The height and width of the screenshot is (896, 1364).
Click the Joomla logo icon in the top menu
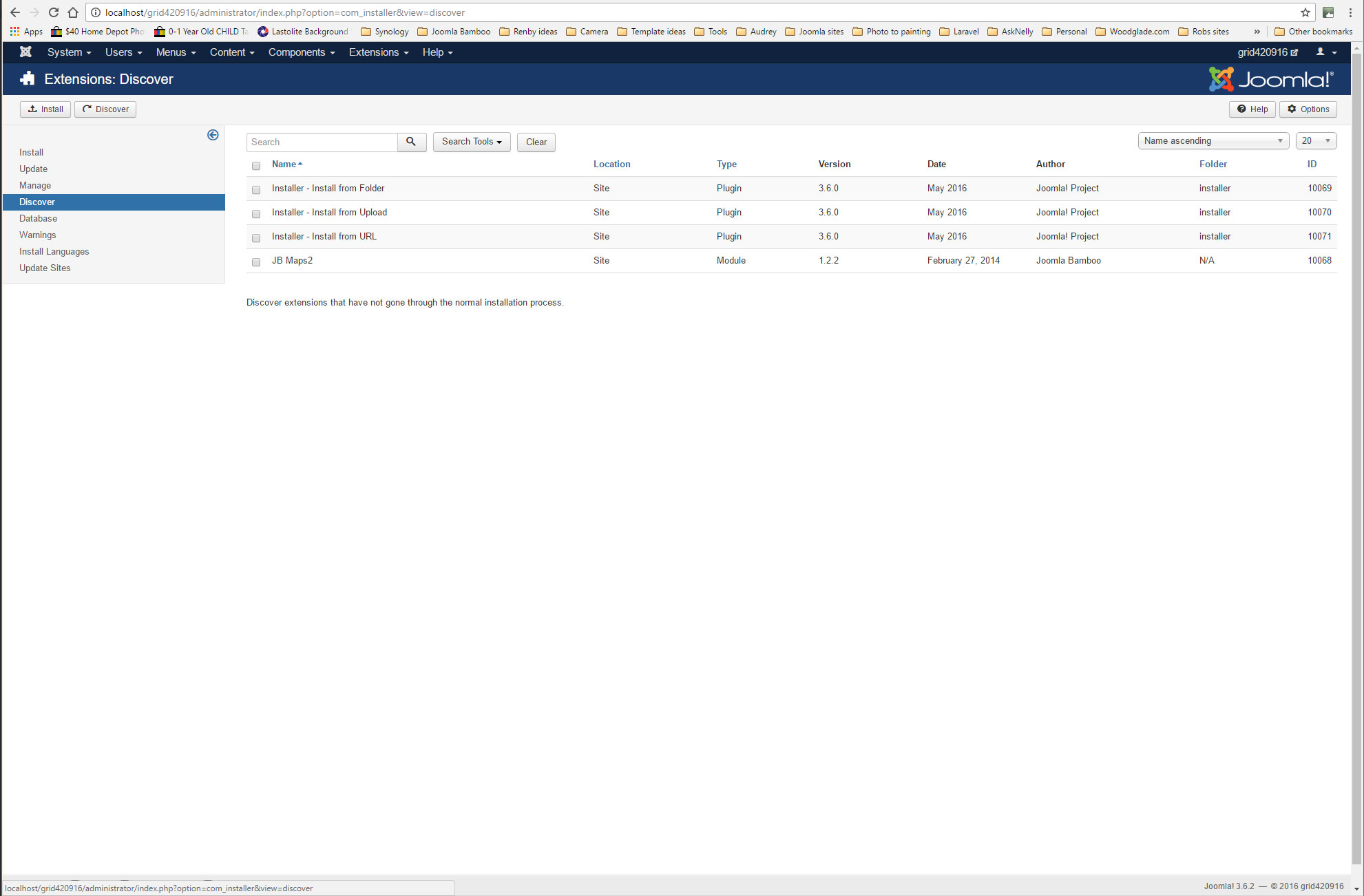pyautogui.click(x=25, y=52)
